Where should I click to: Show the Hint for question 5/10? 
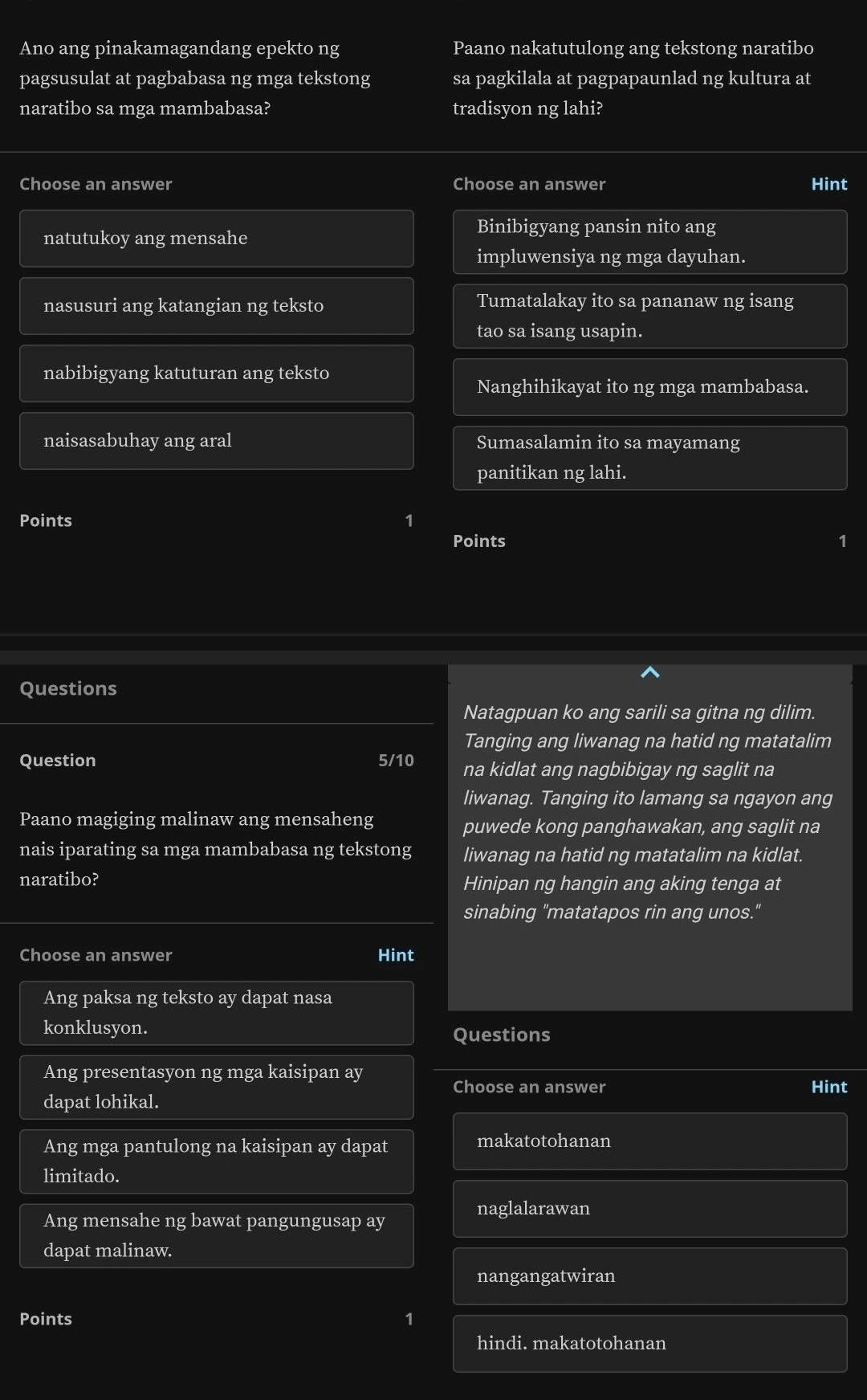coord(395,955)
